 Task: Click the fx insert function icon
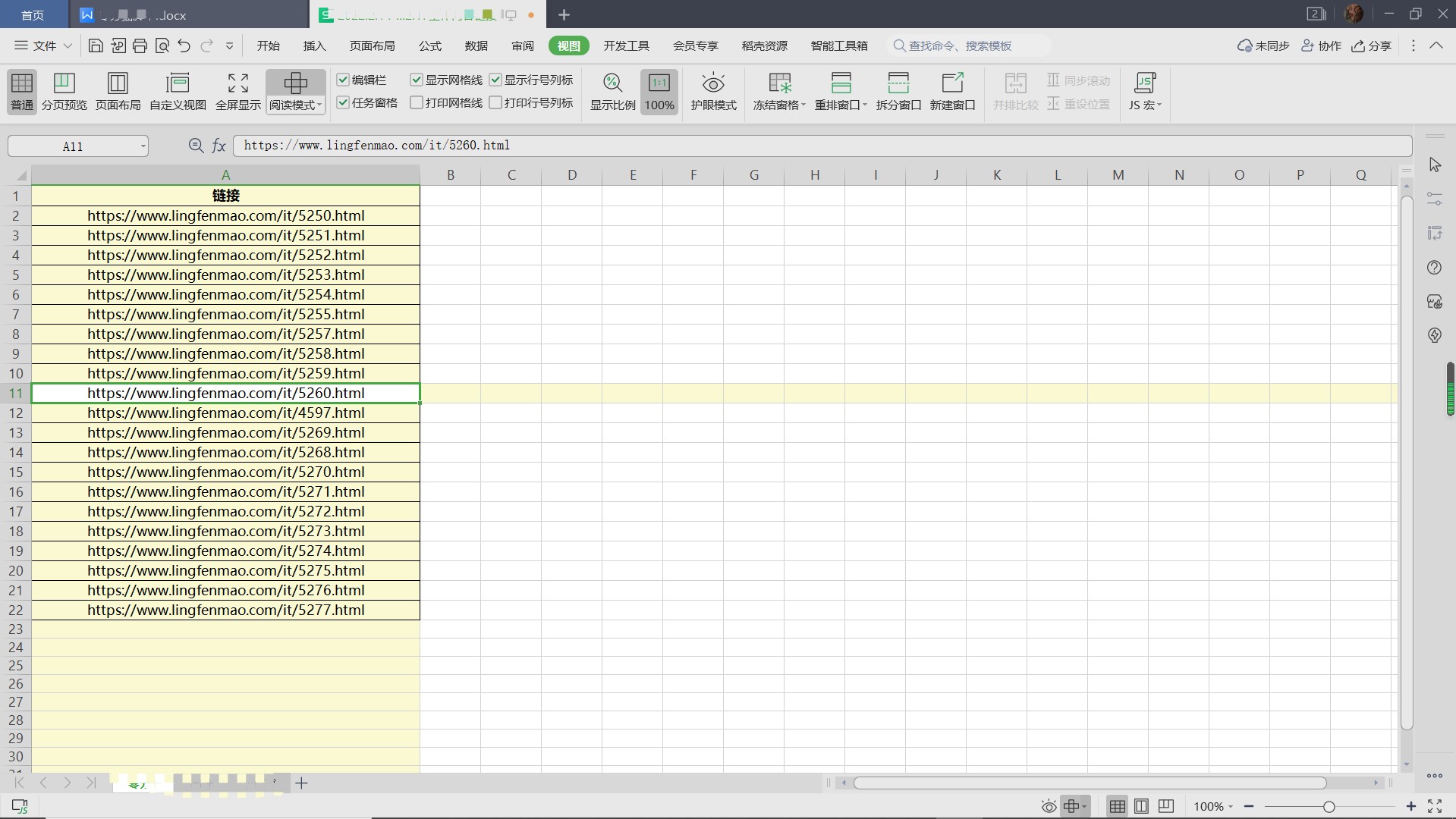tap(219, 146)
